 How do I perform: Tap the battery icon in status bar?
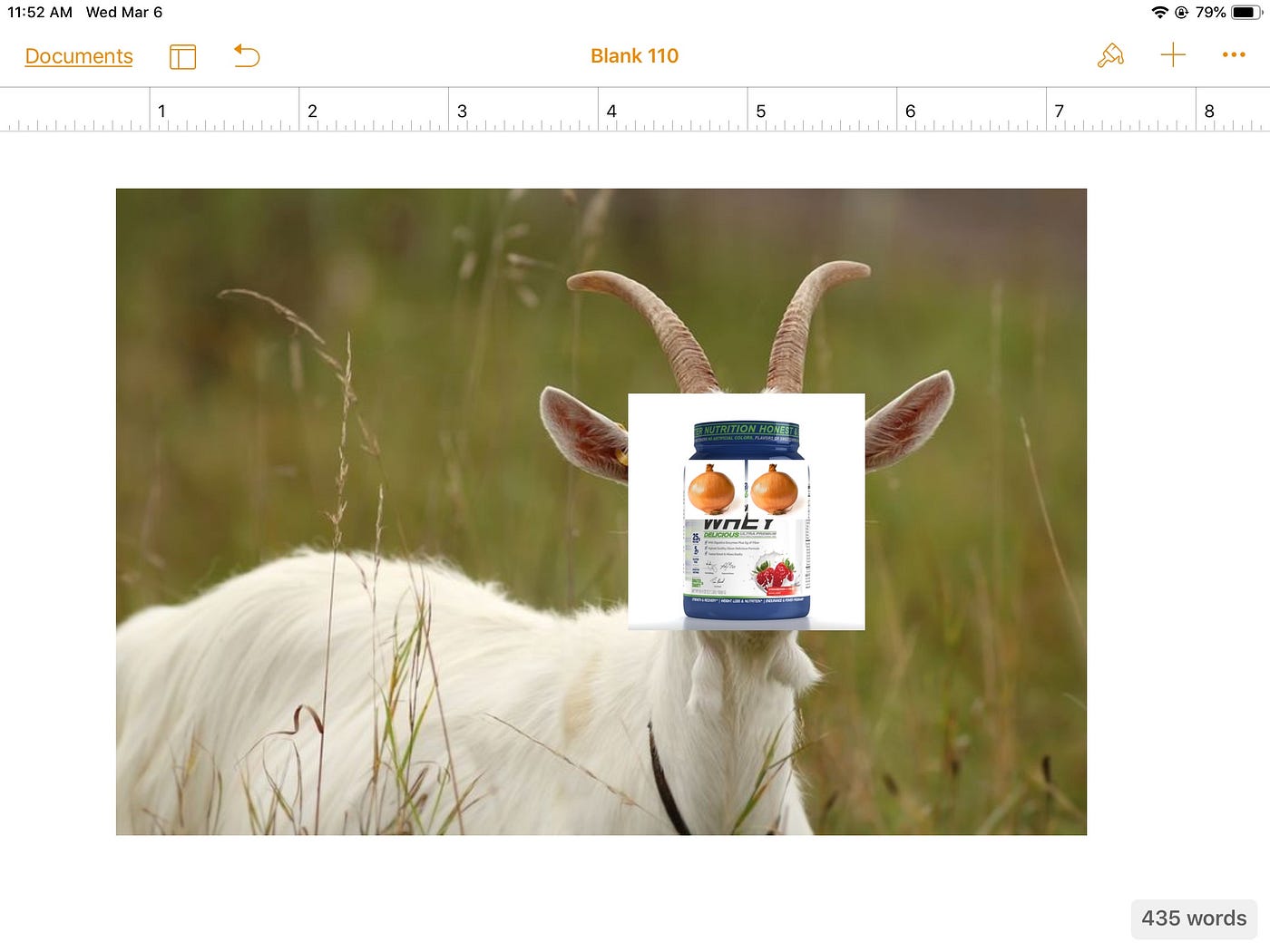click(1246, 13)
